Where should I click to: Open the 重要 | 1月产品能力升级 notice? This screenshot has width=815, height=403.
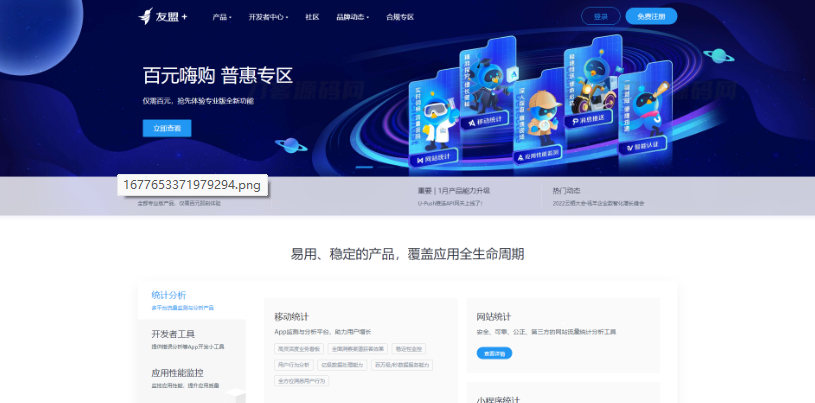click(454, 191)
